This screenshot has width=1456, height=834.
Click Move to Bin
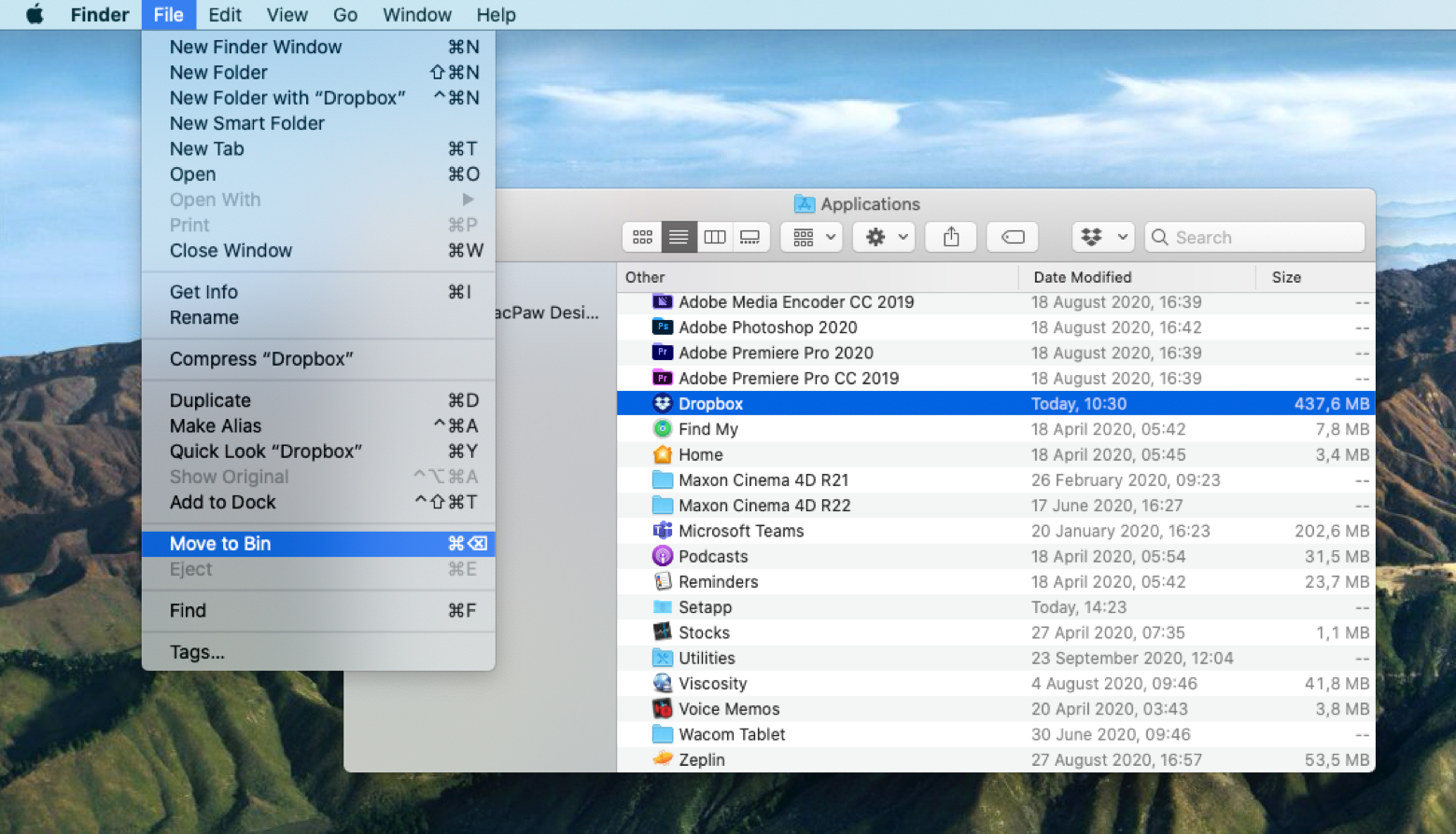pos(220,543)
